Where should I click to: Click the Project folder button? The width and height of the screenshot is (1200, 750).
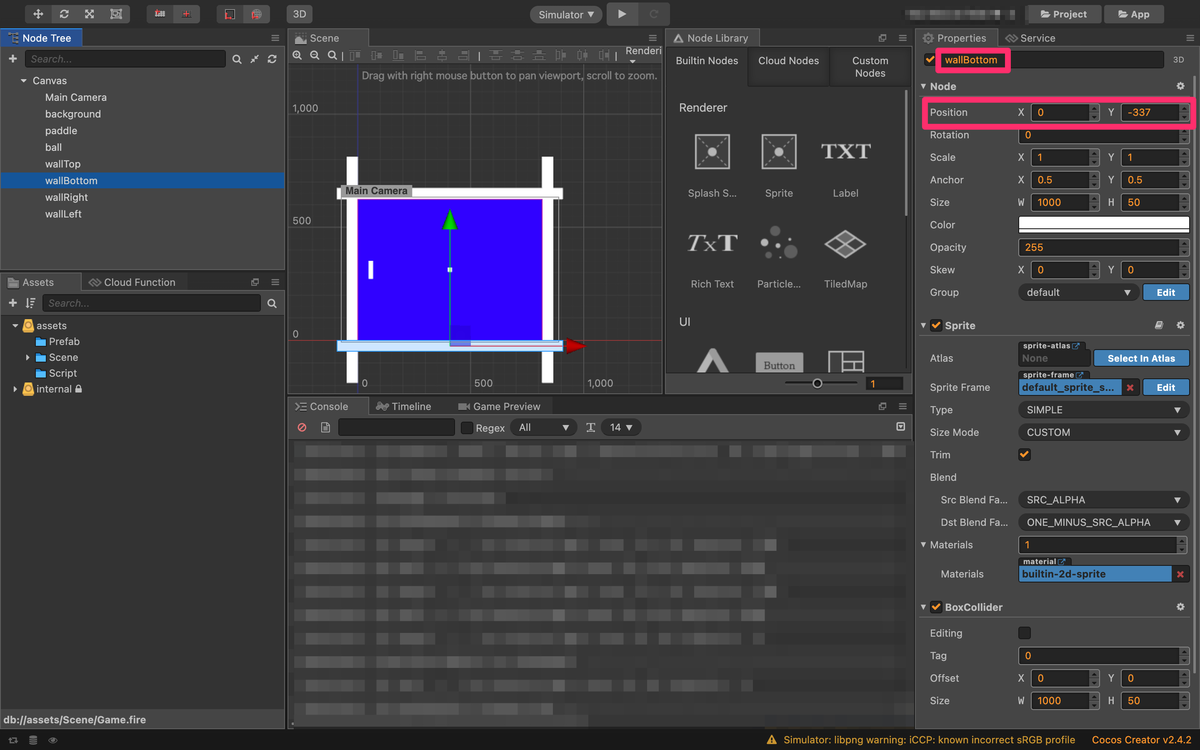[x=1064, y=14]
